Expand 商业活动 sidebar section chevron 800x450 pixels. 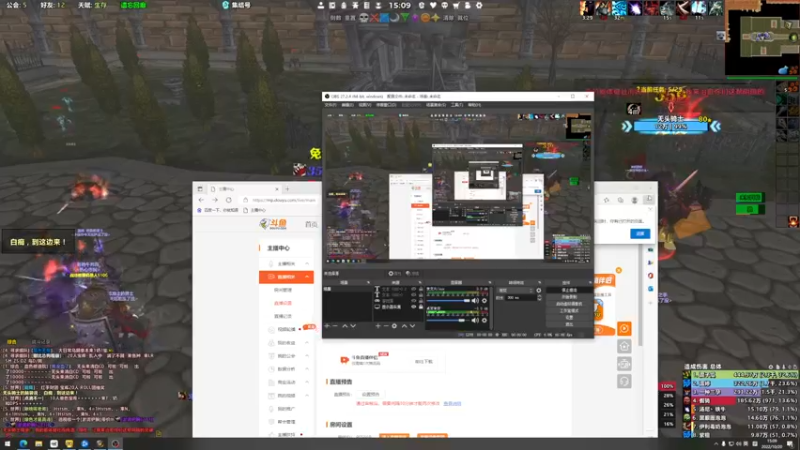307,382
